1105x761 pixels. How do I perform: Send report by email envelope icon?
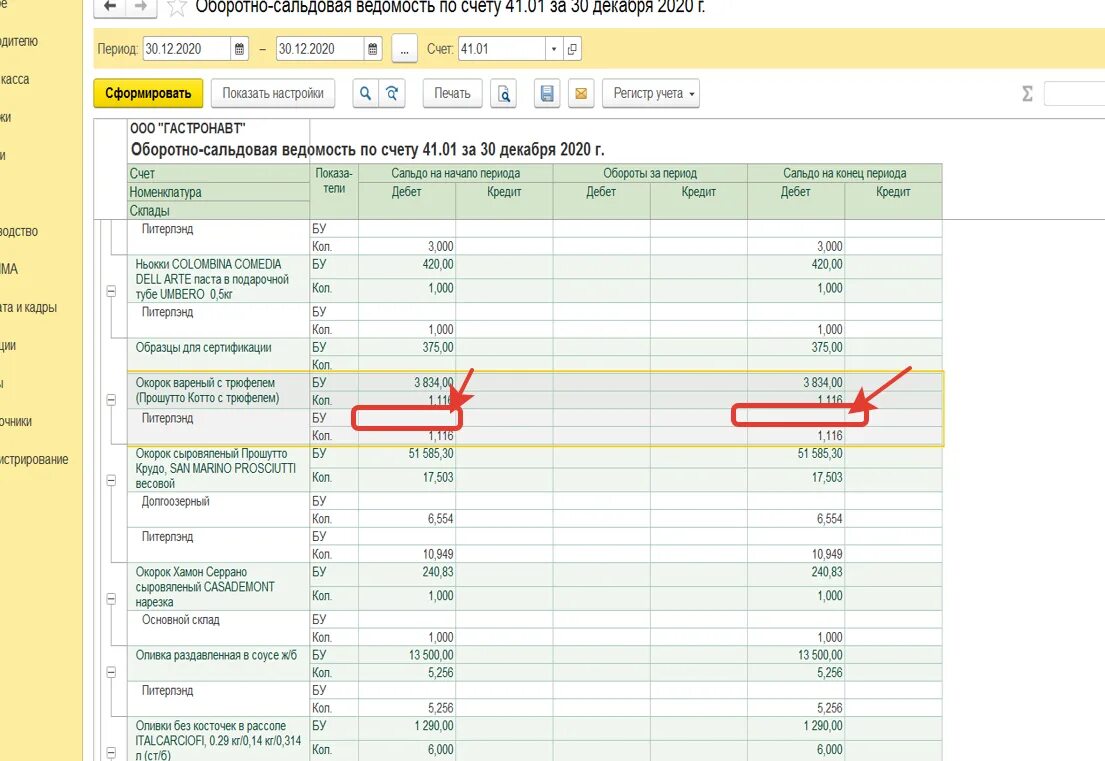click(x=581, y=93)
